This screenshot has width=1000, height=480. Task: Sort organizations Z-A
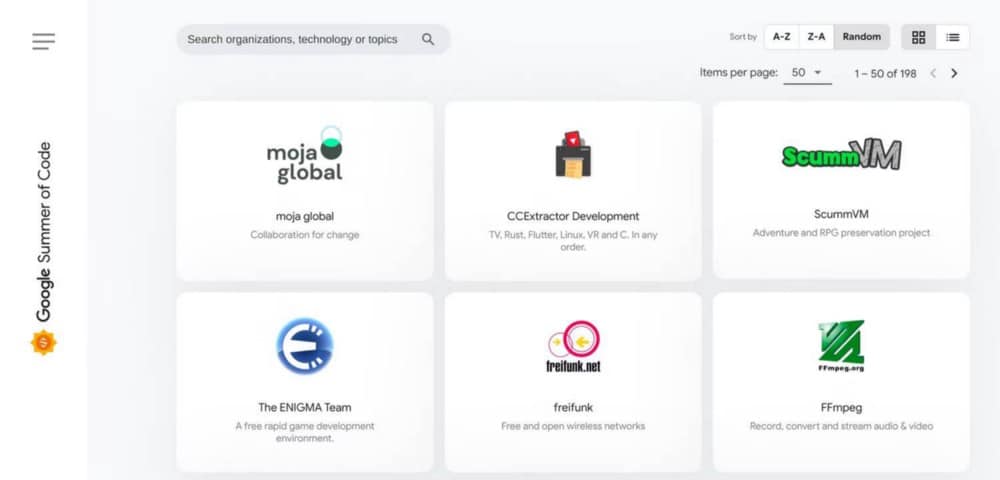click(816, 37)
